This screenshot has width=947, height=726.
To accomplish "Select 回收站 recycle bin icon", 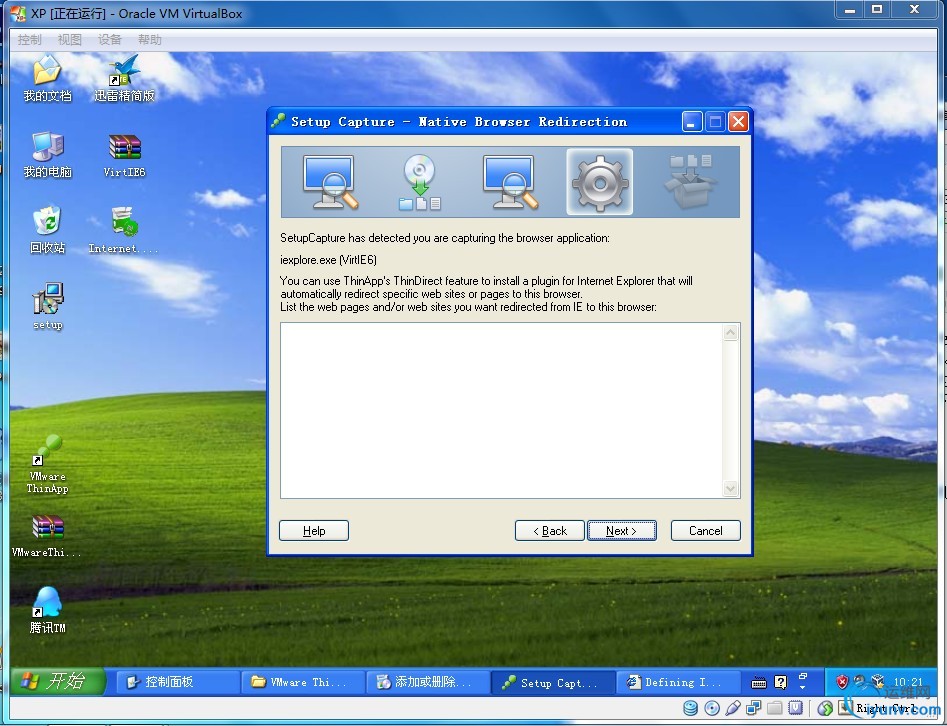I will coord(47,230).
